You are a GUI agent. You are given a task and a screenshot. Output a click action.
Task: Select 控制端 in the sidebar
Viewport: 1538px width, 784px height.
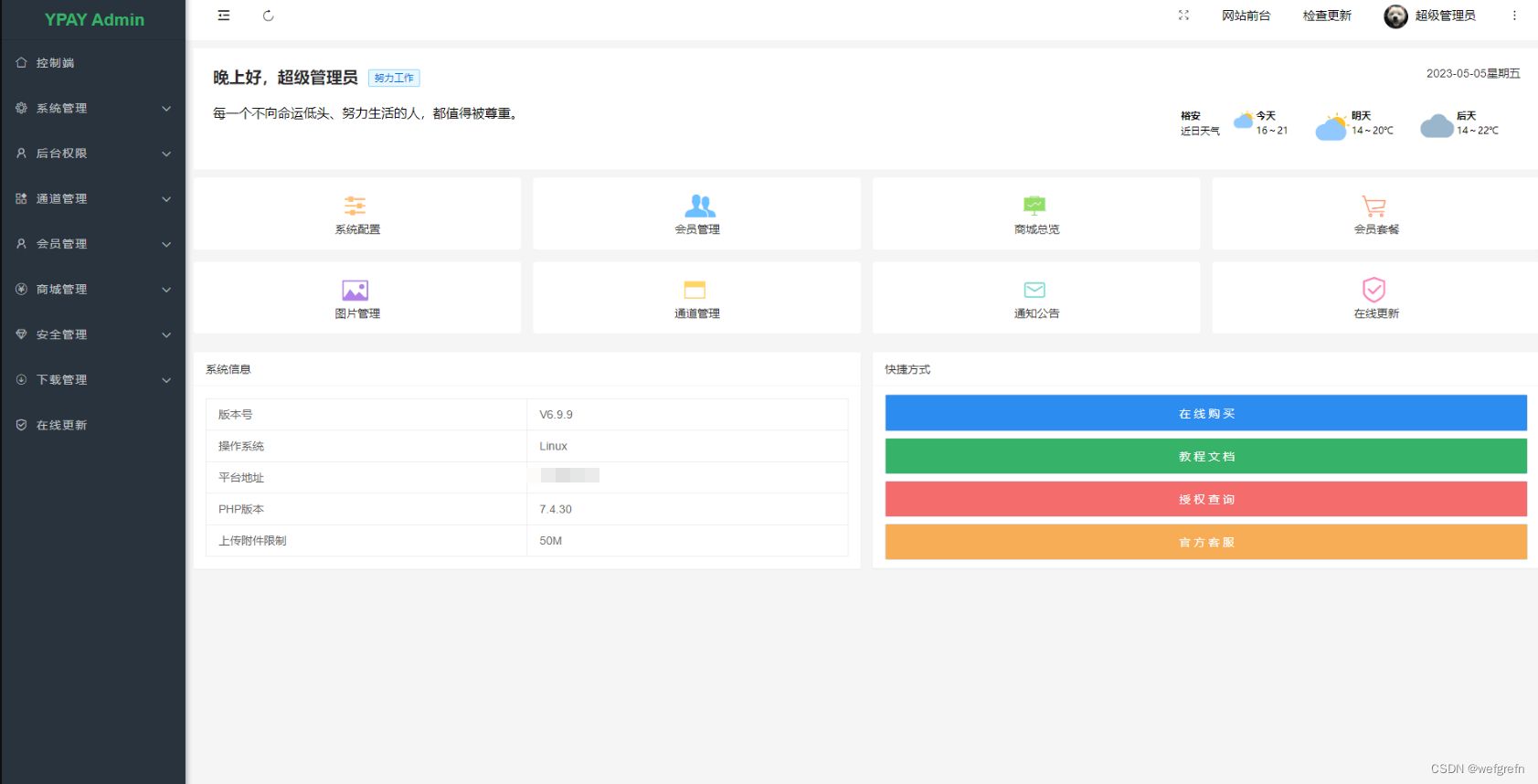pos(56,63)
